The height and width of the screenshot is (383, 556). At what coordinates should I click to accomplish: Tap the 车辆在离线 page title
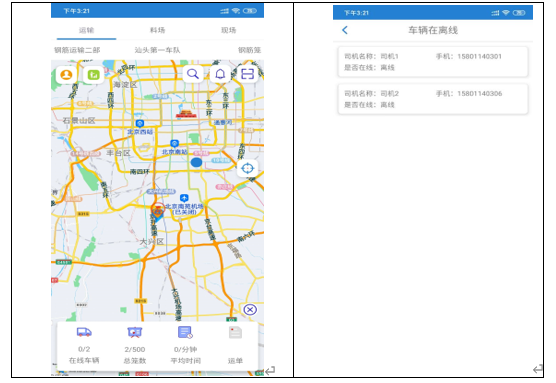click(433, 30)
